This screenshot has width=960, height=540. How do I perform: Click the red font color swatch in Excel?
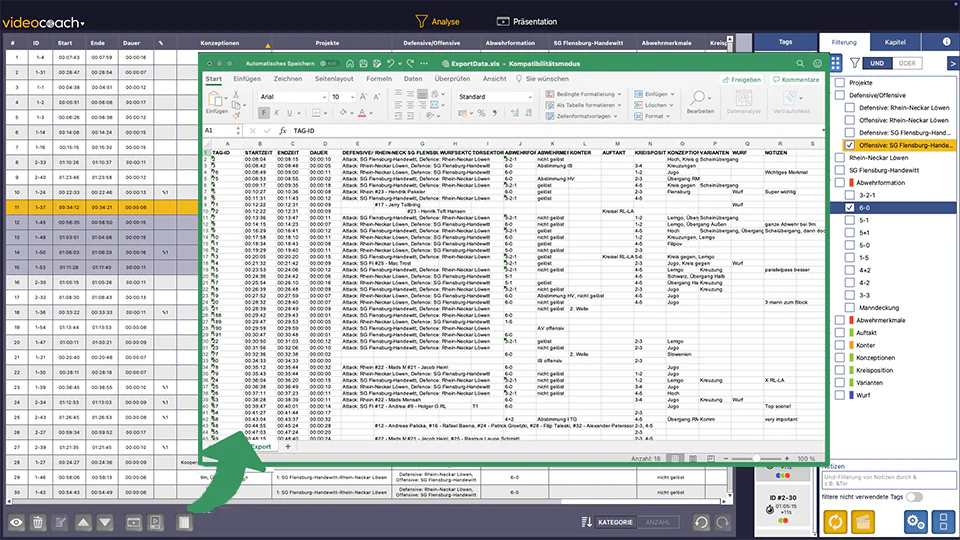click(362, 113)
